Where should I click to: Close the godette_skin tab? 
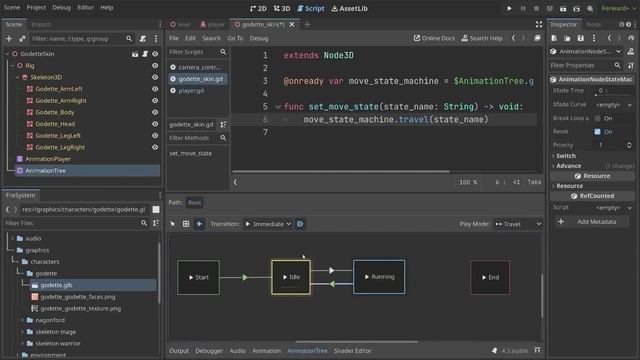tap(292, 24)
